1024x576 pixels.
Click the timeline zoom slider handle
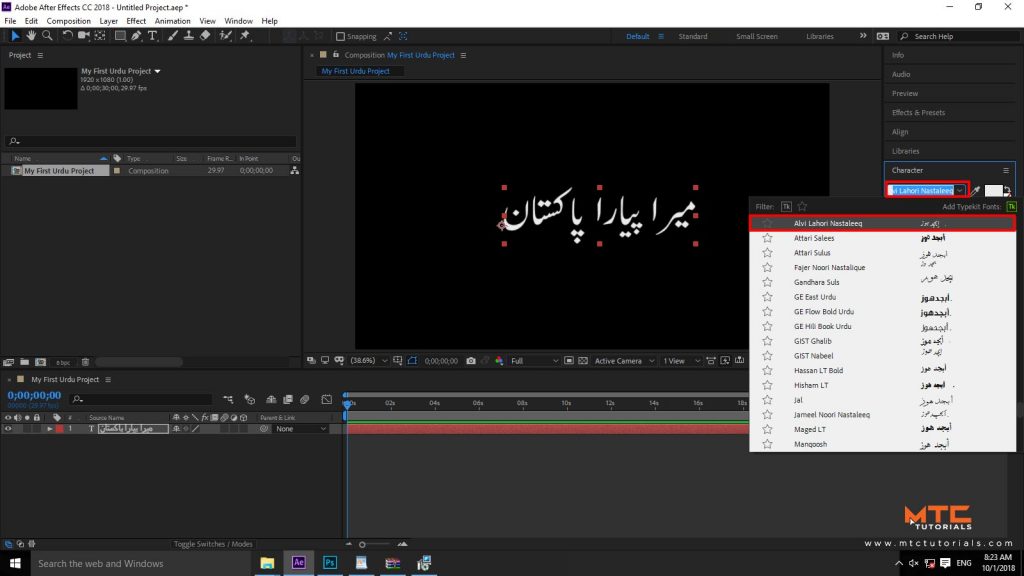pyautogui.click(x=362, y=544)
